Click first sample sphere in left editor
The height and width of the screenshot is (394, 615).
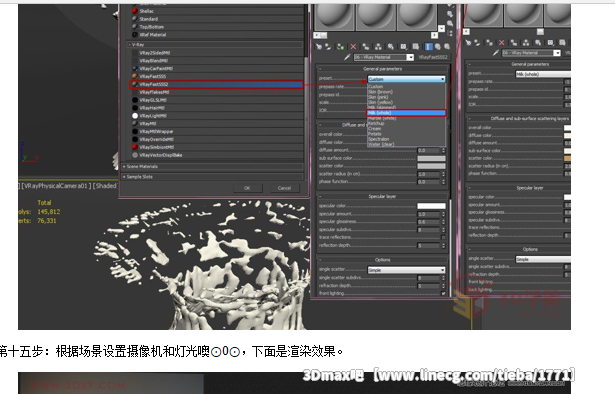[x=334, y=17]
